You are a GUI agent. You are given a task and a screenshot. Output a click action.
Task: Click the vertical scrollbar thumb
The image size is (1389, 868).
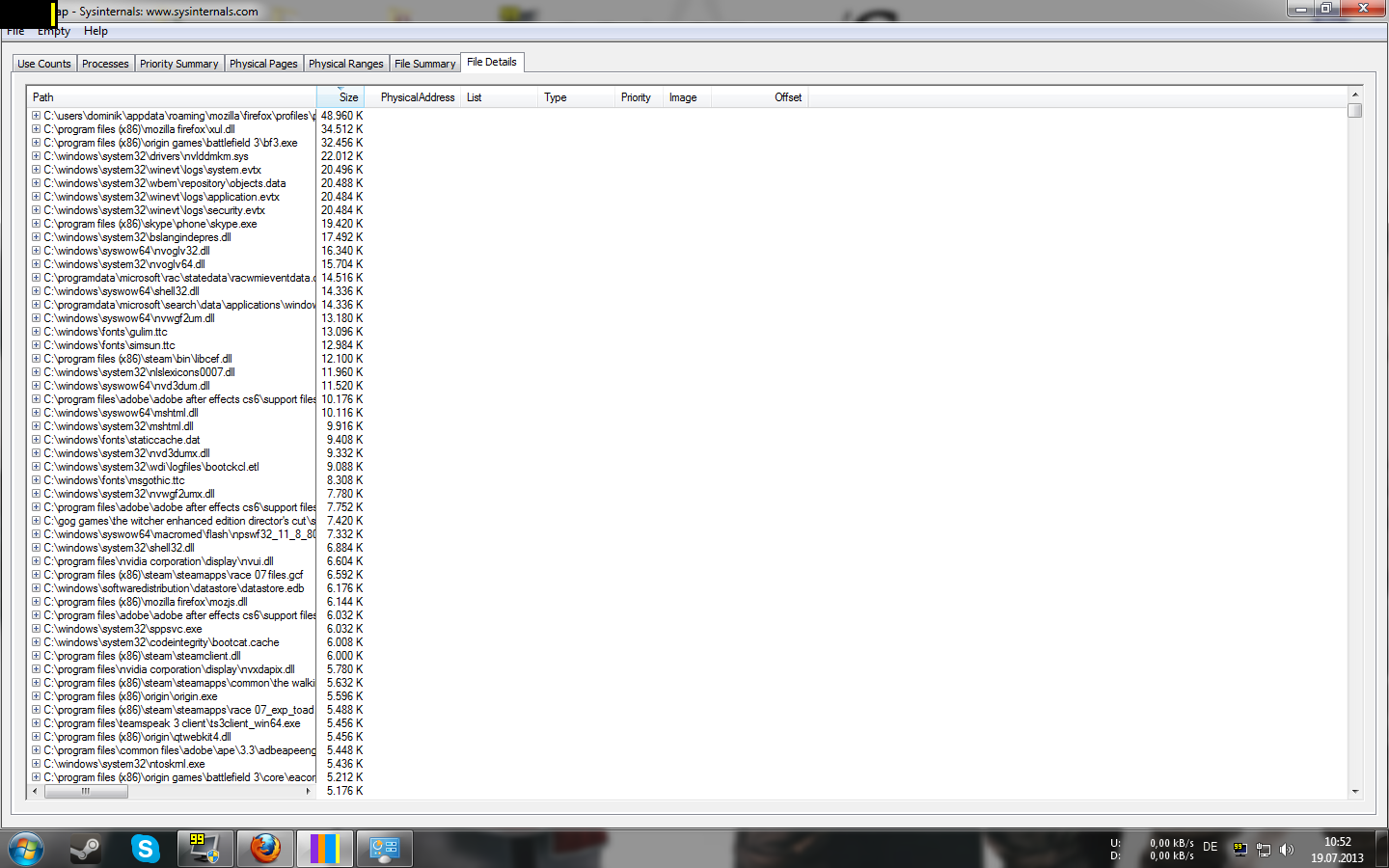[1355, 110]
